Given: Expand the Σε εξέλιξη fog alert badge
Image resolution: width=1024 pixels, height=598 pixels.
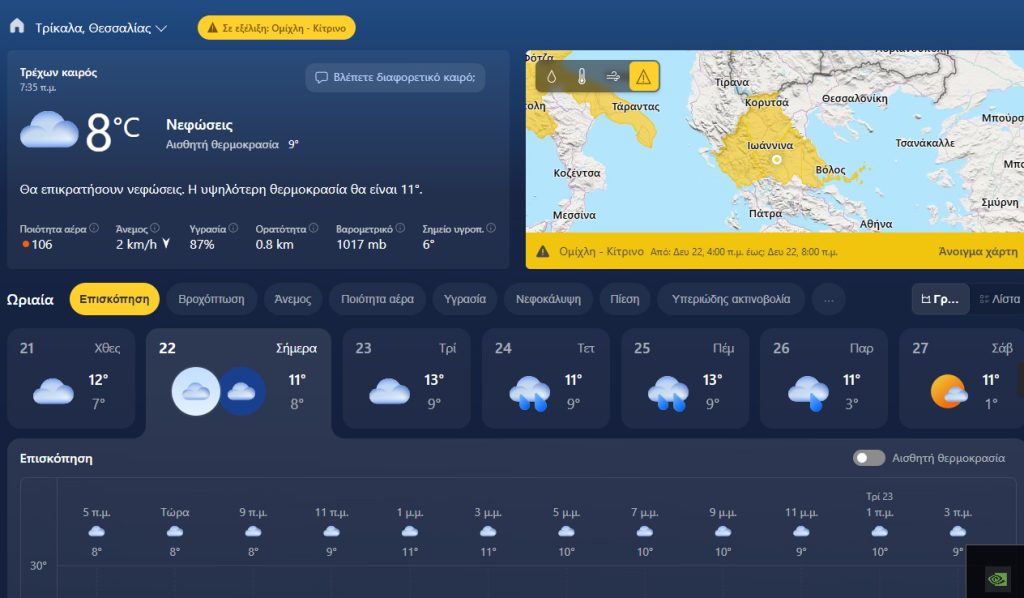Looking at the screenshot, I should [x=276, y=28].
